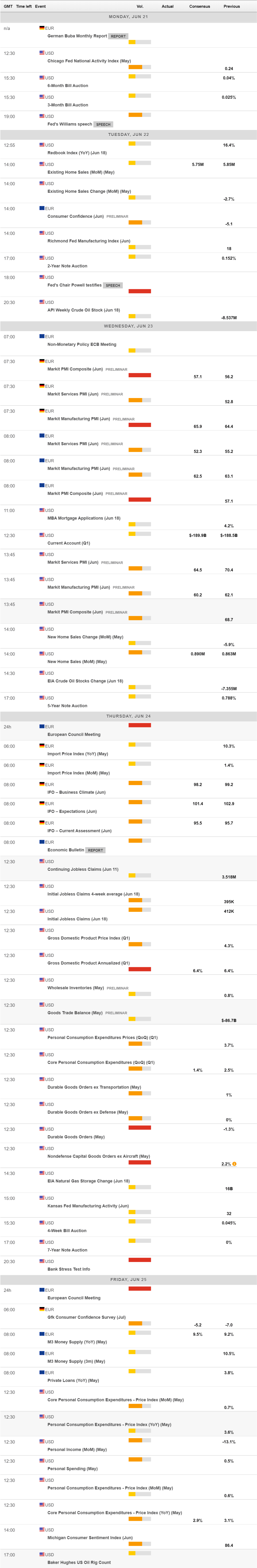Click the REPORT badge next to Economic Bulletin

point(95,850)
